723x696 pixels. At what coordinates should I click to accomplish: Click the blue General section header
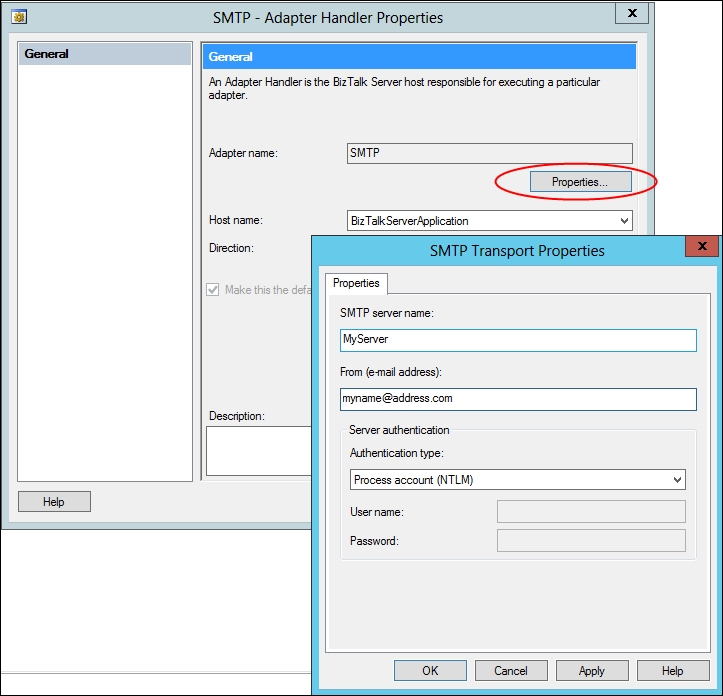pyautogui.click(x=419, y=57)
